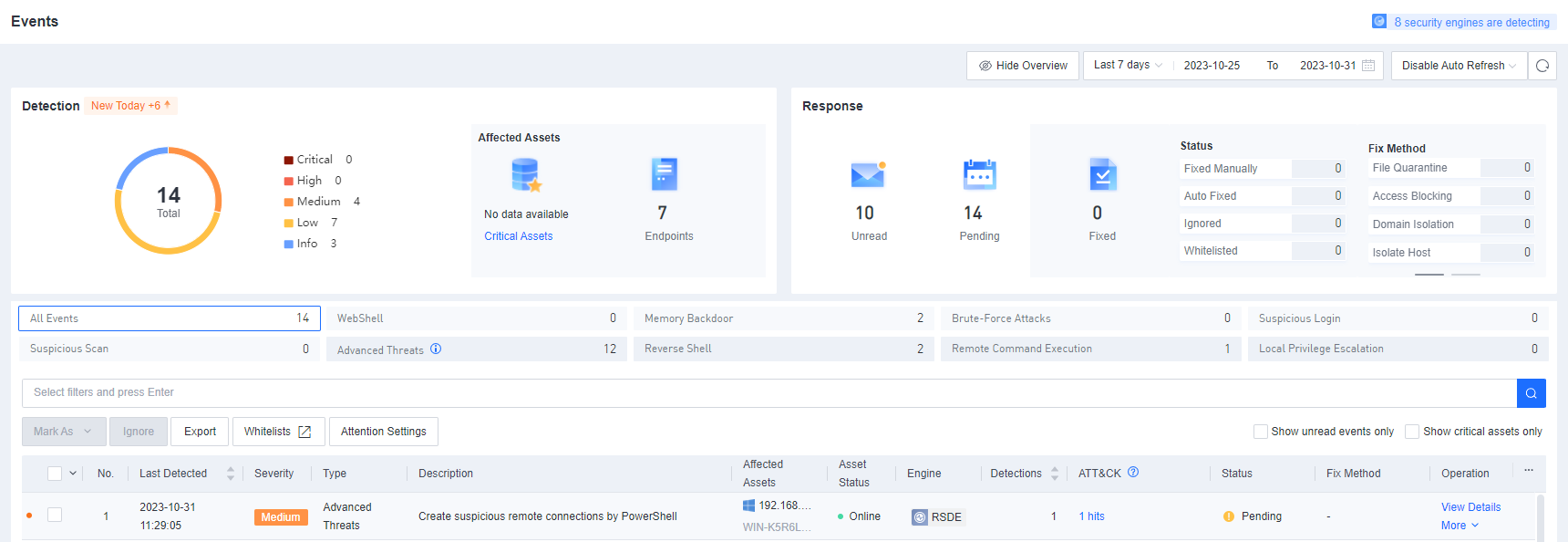Sort by Last Detected column arrows
This screenshot has height=542, width=1568.
231,474
